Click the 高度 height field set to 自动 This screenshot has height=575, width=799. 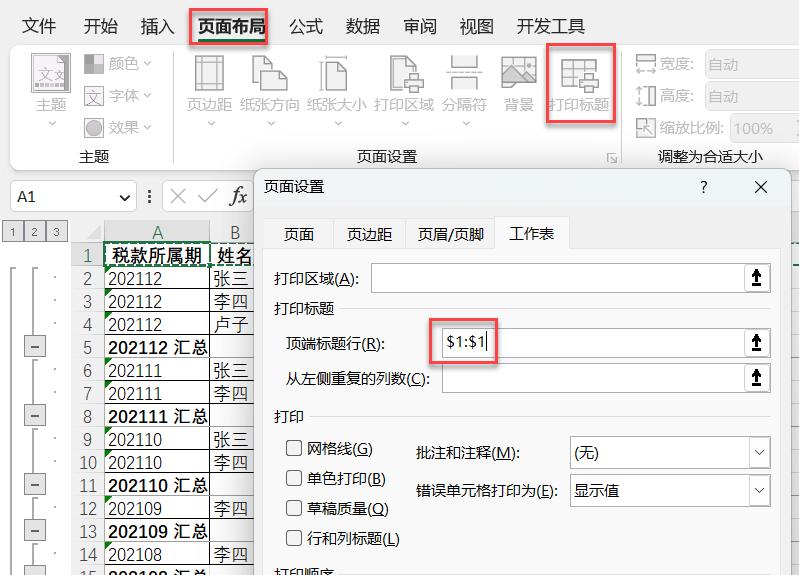[x=752, y=96]
